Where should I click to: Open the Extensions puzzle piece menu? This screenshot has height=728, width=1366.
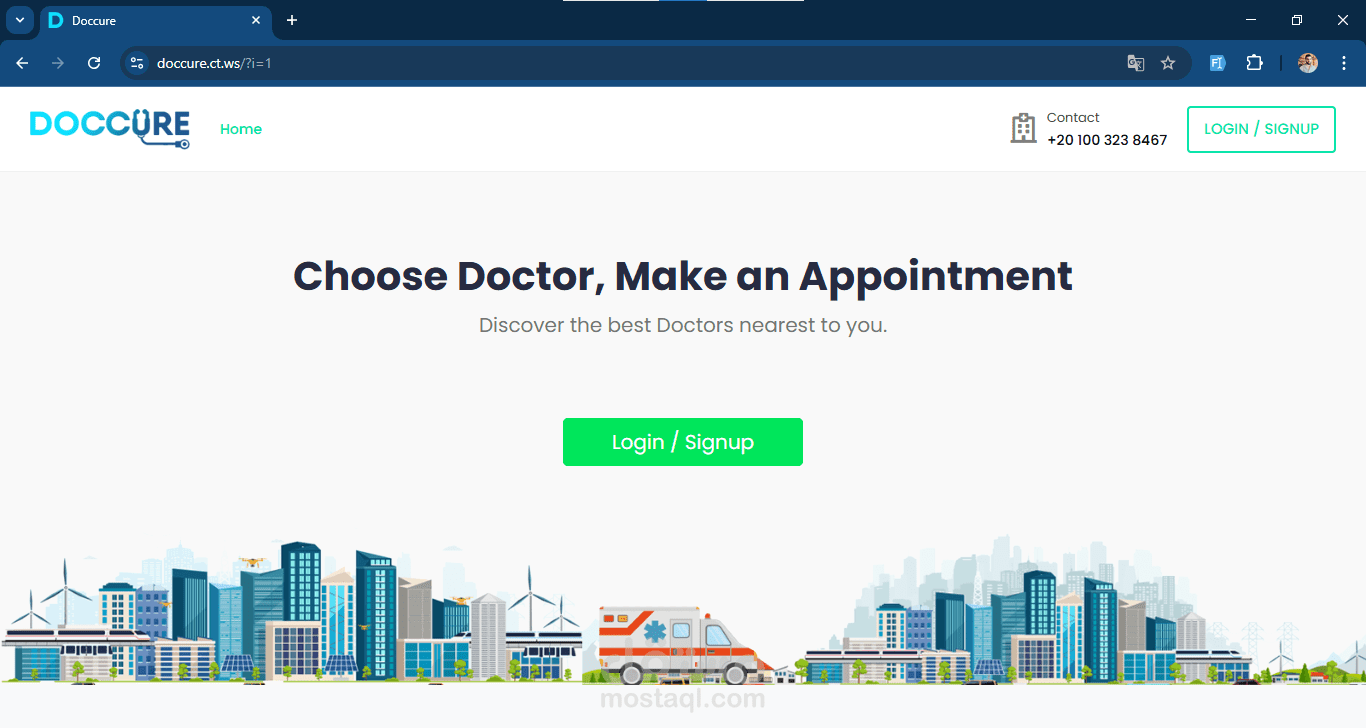1254,63
